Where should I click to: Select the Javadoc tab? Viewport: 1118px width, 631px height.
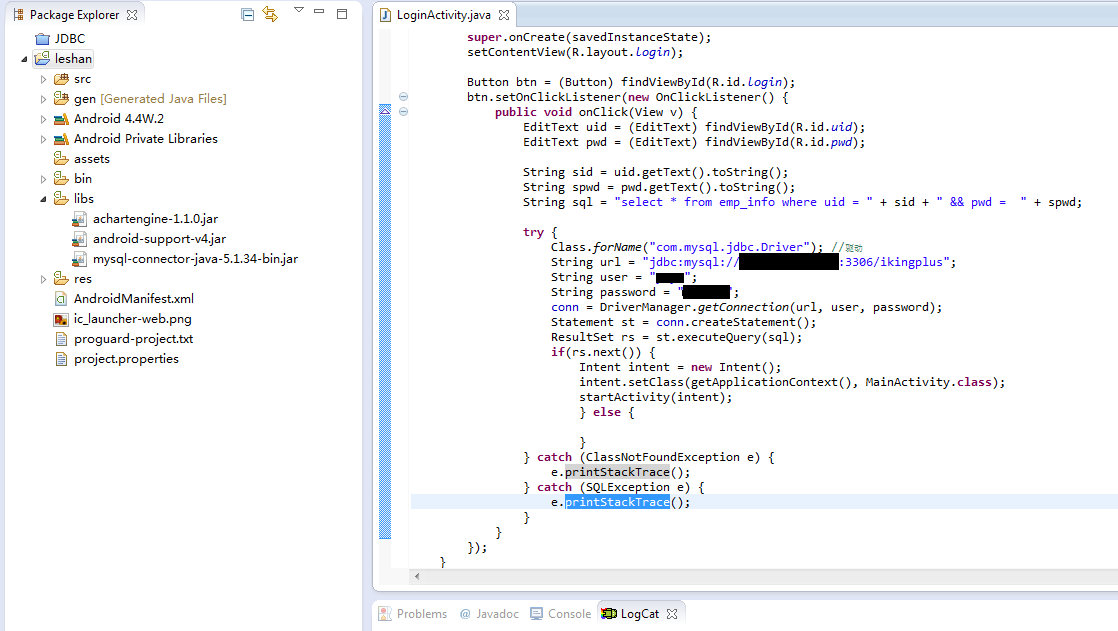point(489,613)
